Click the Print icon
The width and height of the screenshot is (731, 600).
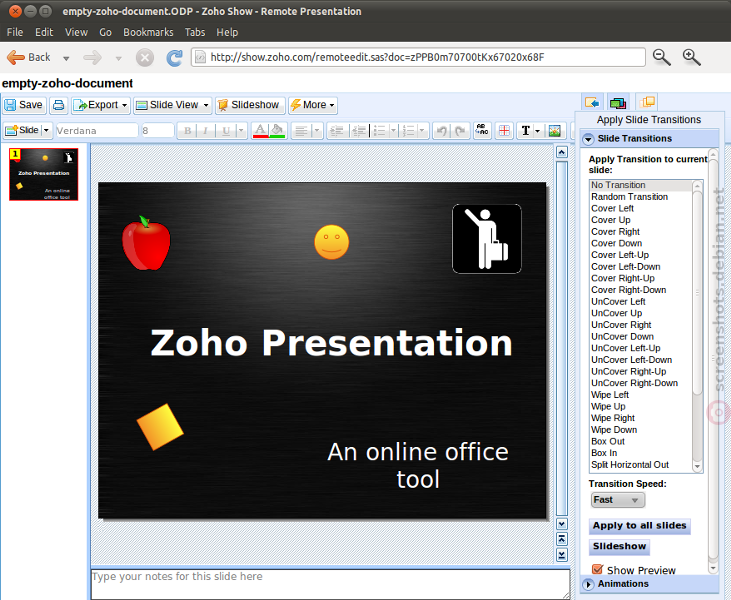coord(59,105)
